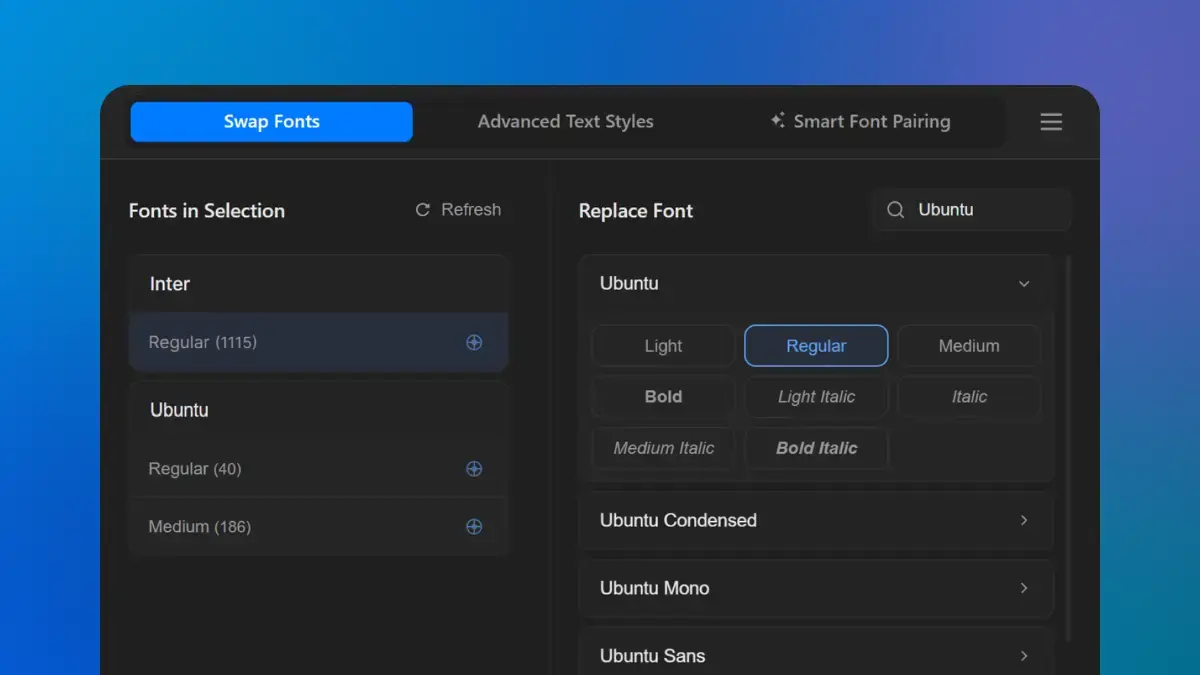Expand the Ubuntu Mono family
Viewport: 1200px width, 675px height.
click(x=816, y=588)
